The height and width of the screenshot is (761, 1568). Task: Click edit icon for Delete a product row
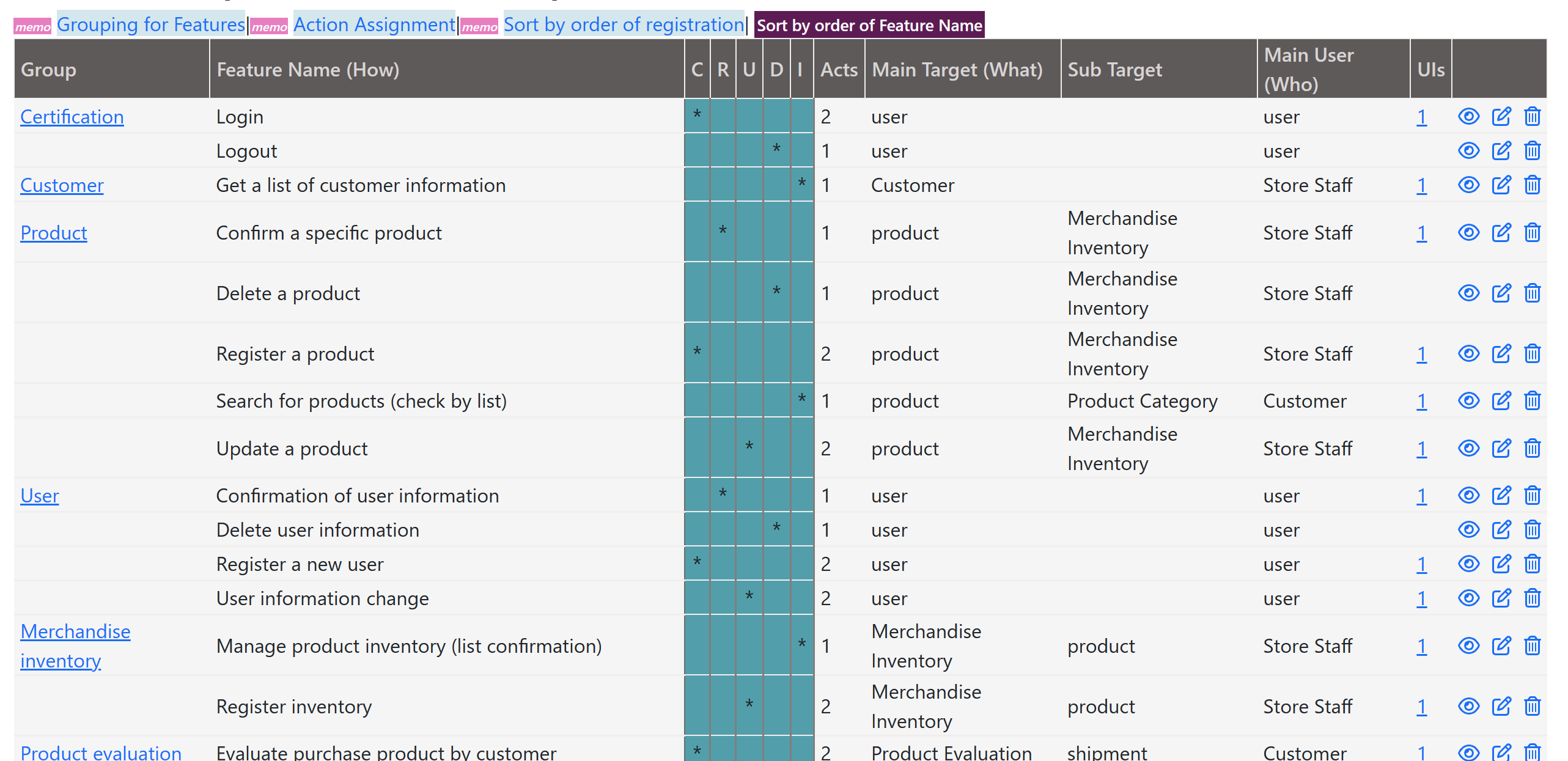(x=1501, y=293)
